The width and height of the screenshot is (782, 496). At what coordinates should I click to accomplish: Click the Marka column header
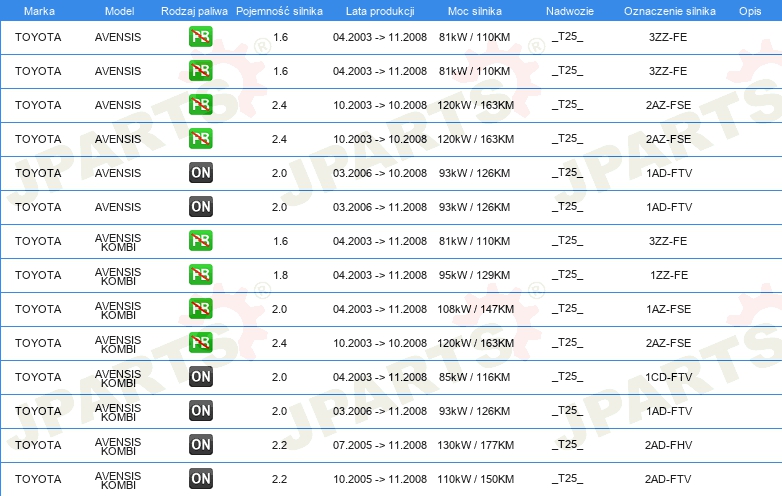39,11
